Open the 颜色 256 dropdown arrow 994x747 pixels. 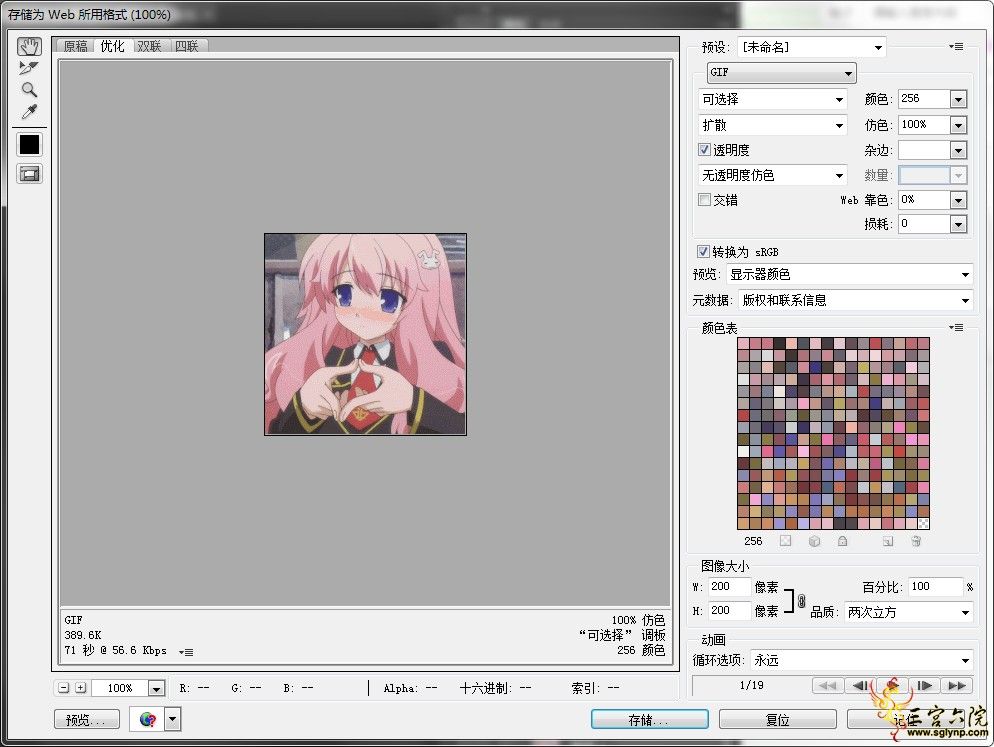(x=958, y=100)
